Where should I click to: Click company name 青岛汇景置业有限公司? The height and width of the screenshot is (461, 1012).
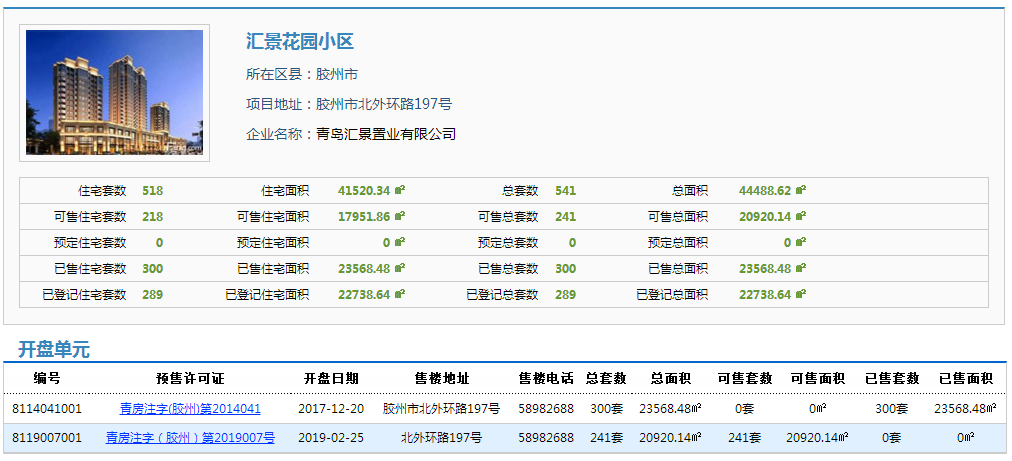click(386, 134)
